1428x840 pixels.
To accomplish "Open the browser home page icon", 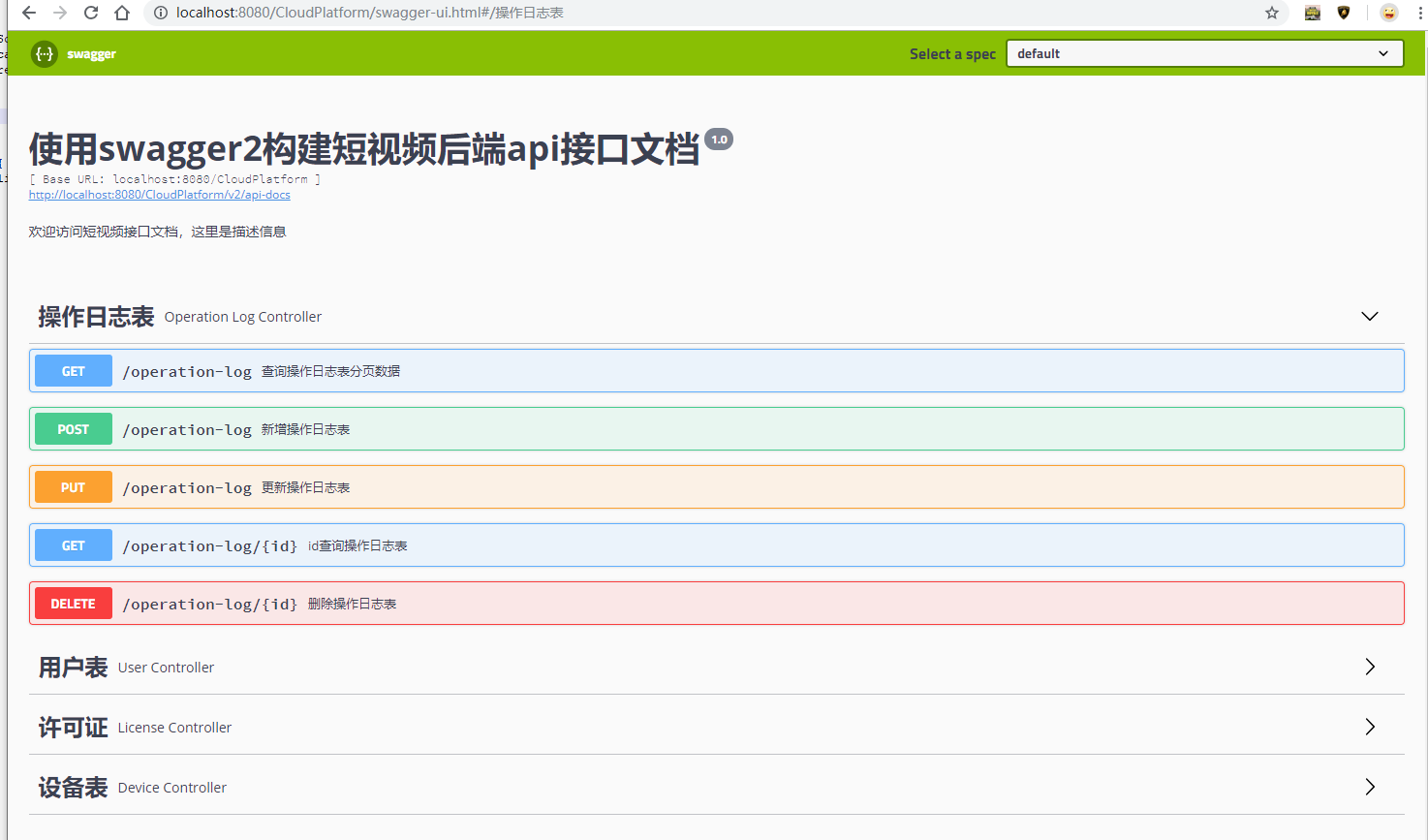I will coord(123,14).
